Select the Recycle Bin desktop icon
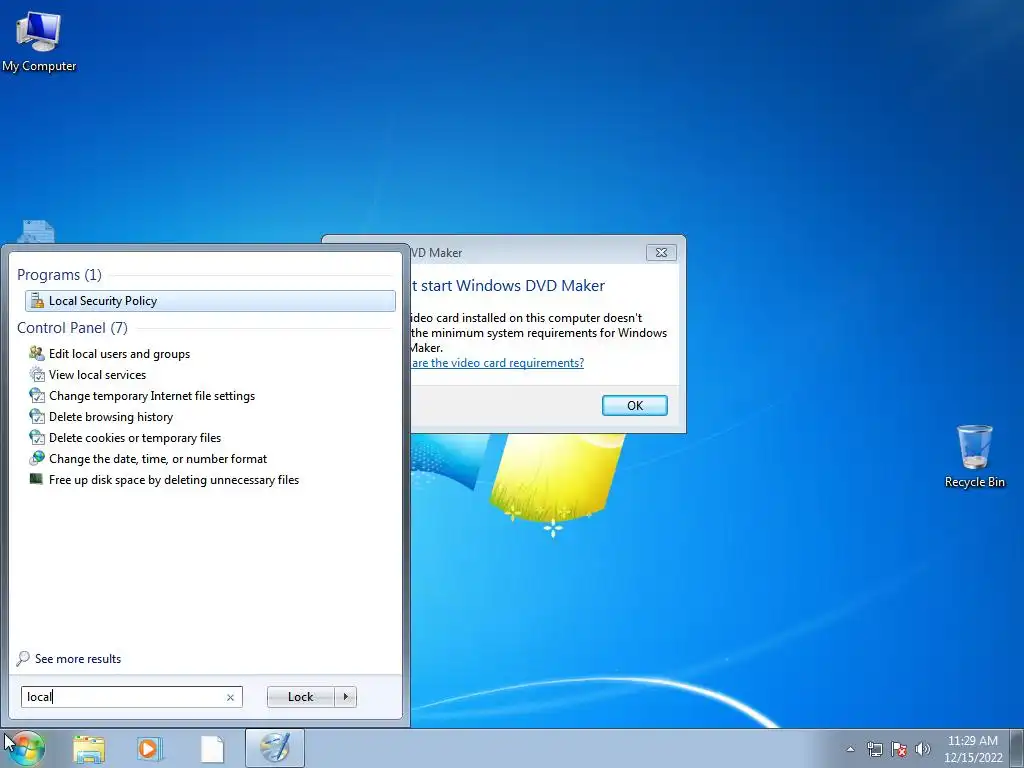The width and height of the screenshot is (1024, 768). [974, 456]
